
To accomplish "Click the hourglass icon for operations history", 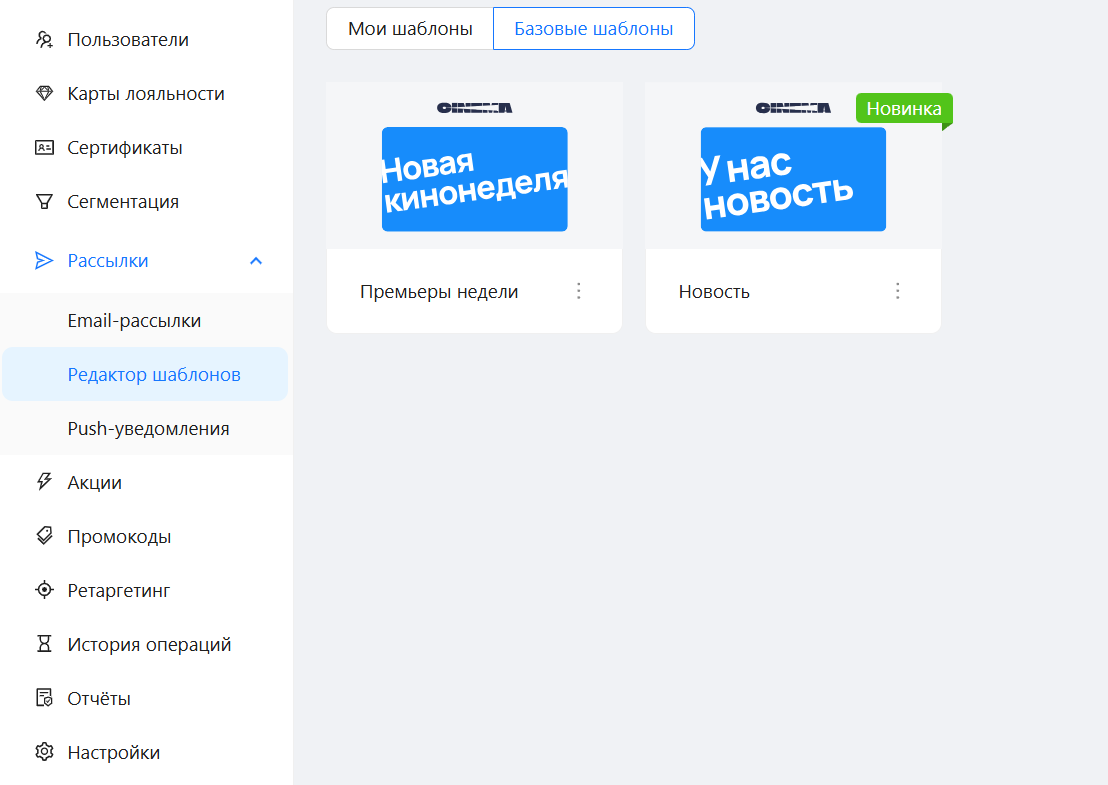I will (44, 644).
